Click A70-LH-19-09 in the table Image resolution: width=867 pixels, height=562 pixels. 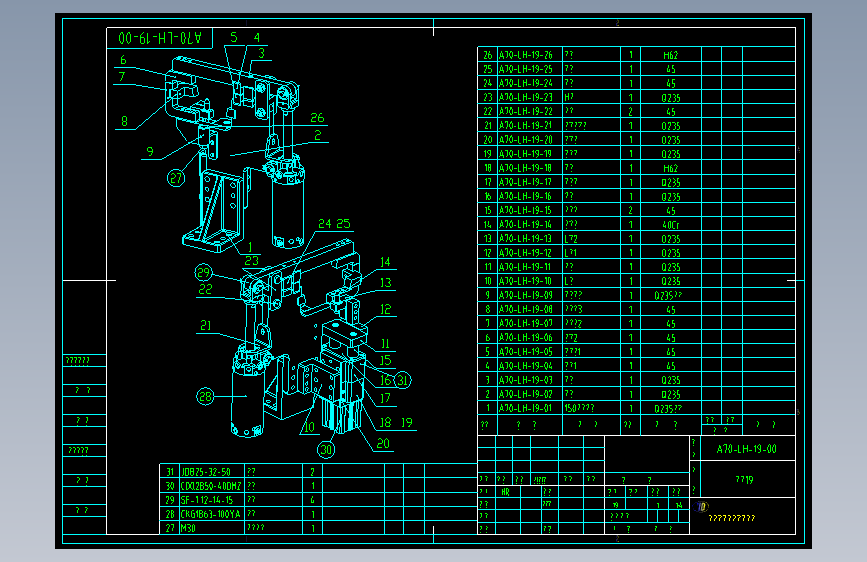coord(525,295)
